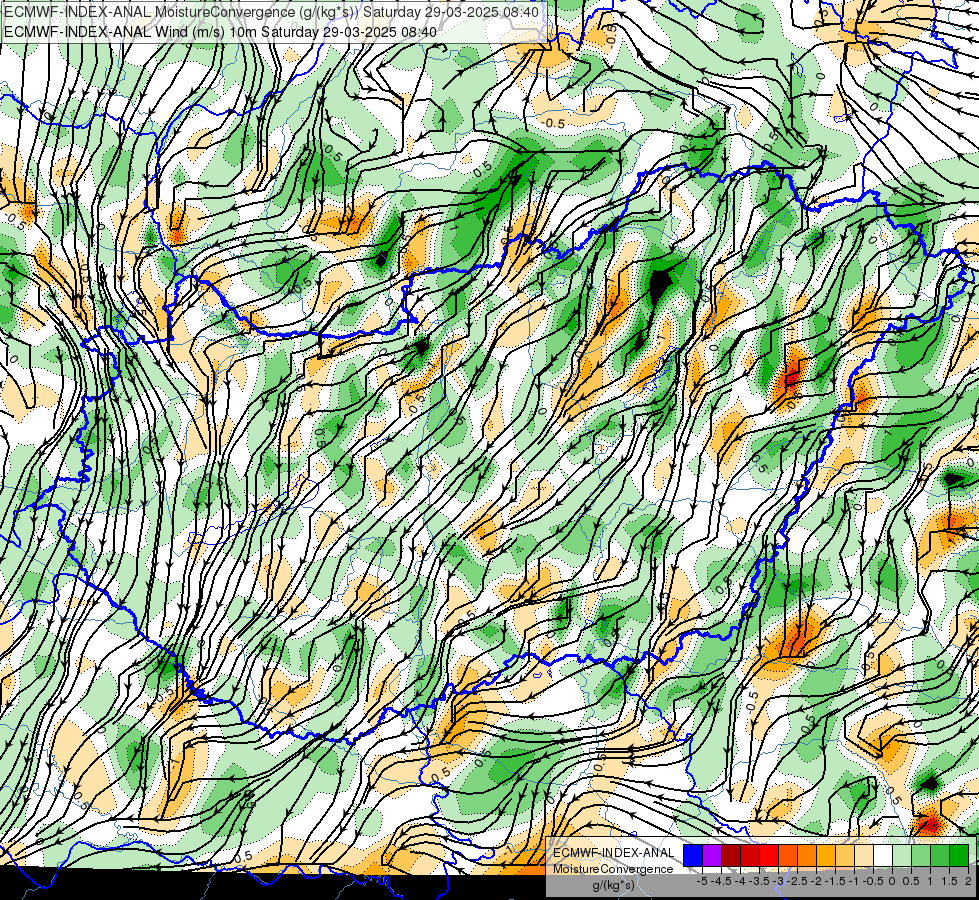The image size is (979, 900).
Task: Click the -3.5 tick label on the legend
Action: [x=759, y=881]
